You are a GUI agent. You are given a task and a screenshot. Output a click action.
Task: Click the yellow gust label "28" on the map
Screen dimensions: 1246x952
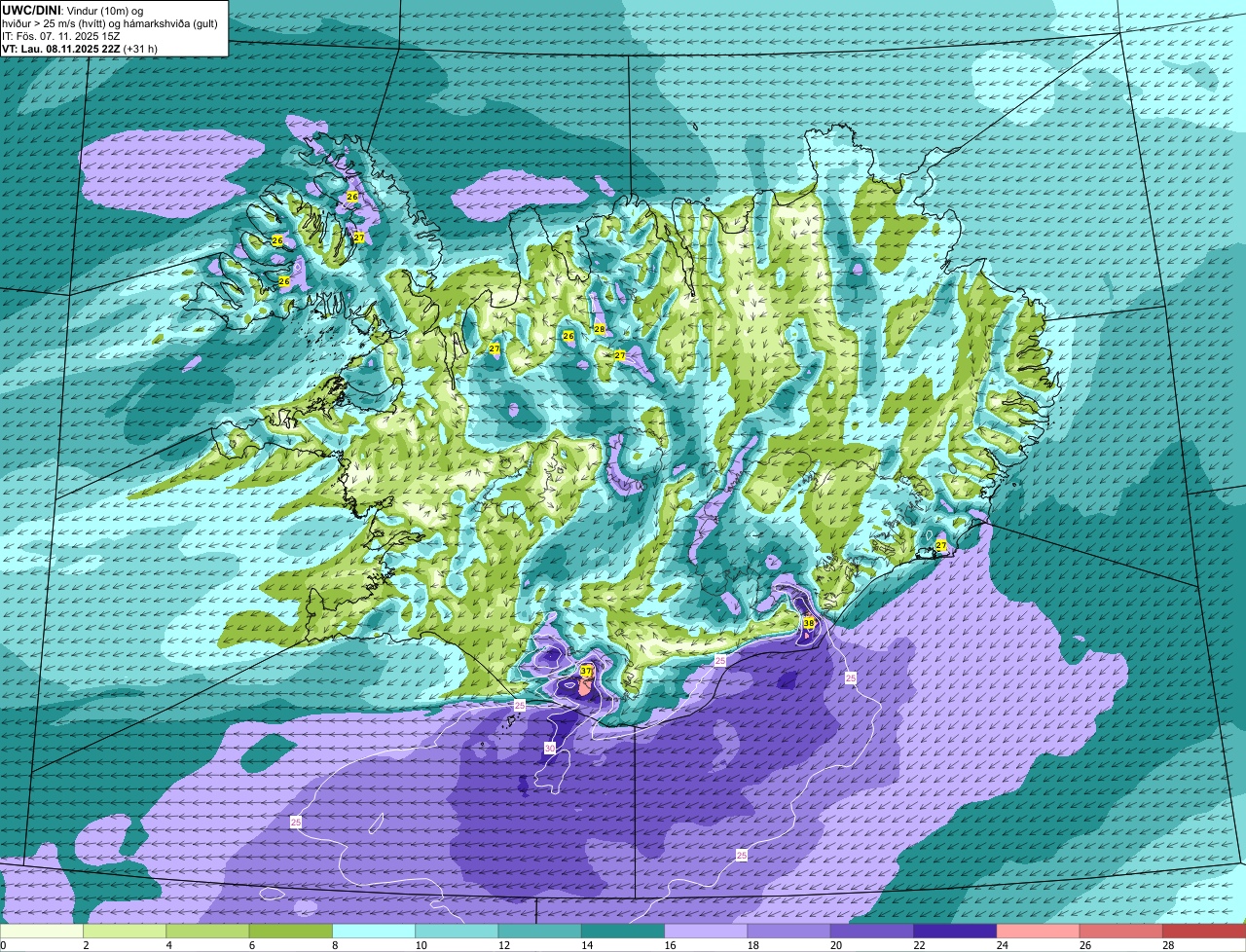tap(600, 329)
